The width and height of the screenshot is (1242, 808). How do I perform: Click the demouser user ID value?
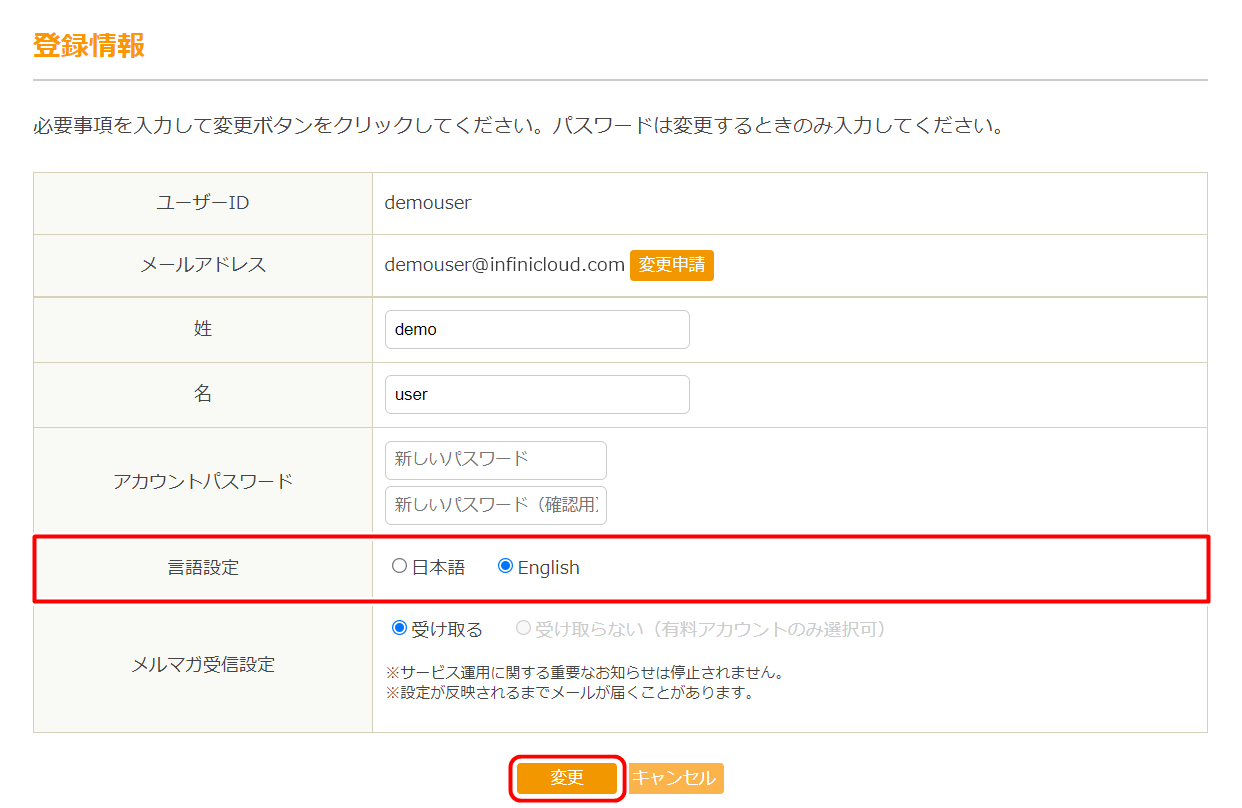(428, 203)
